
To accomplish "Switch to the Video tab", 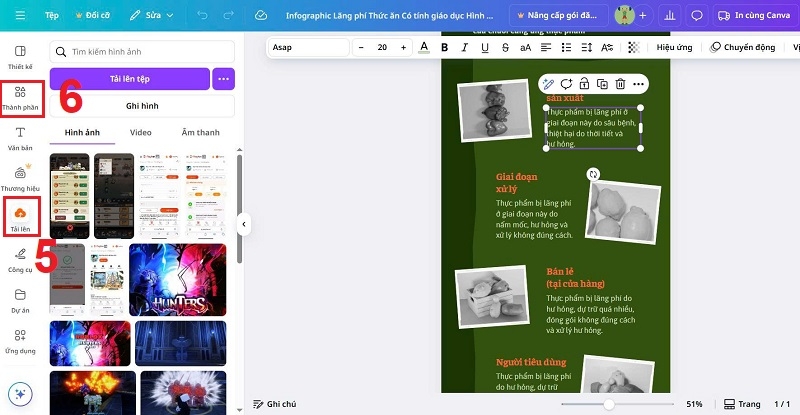I will 140,132.
